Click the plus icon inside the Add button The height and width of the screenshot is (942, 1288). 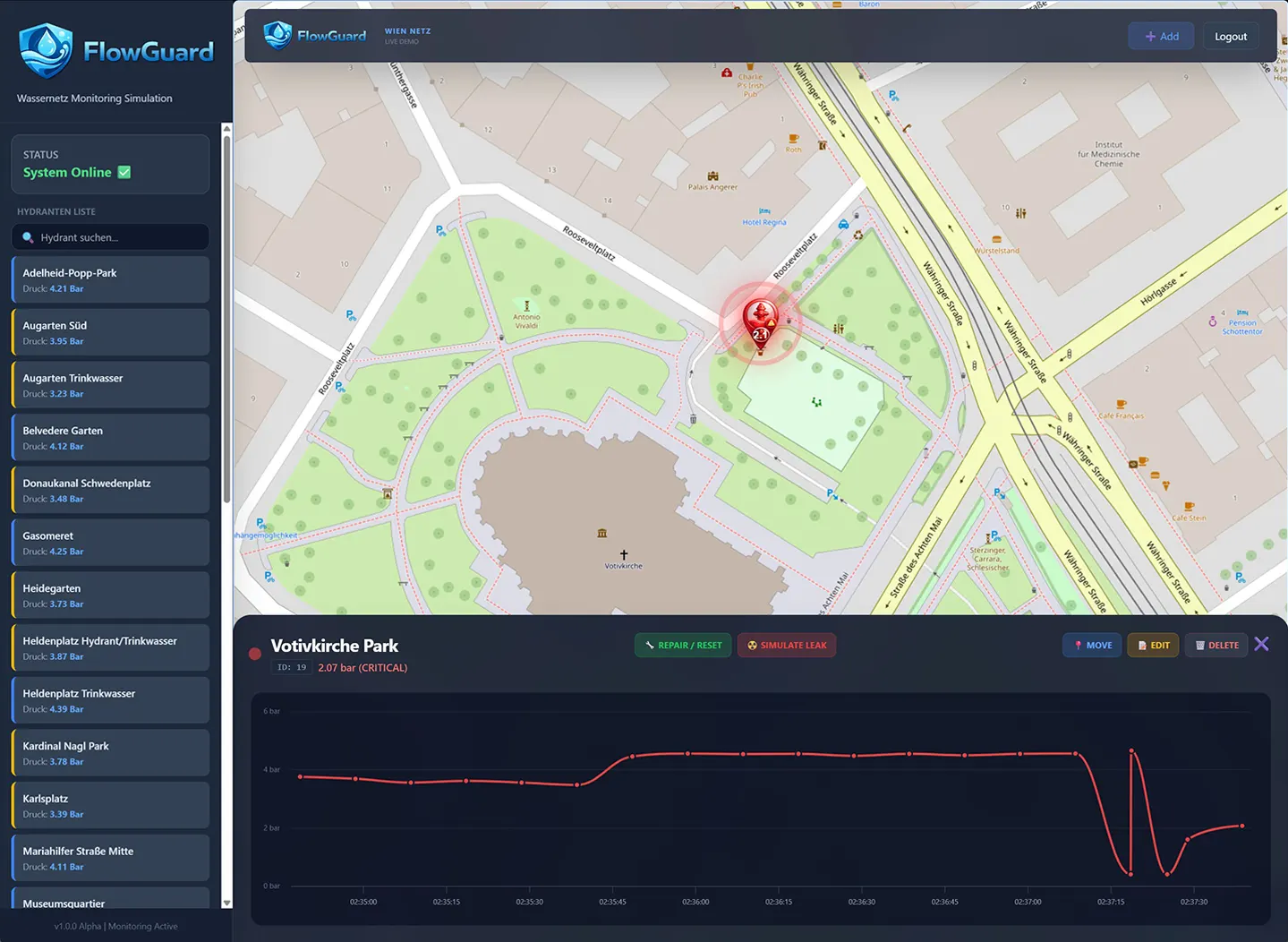pyautogui.click(x=1148, y=36)
